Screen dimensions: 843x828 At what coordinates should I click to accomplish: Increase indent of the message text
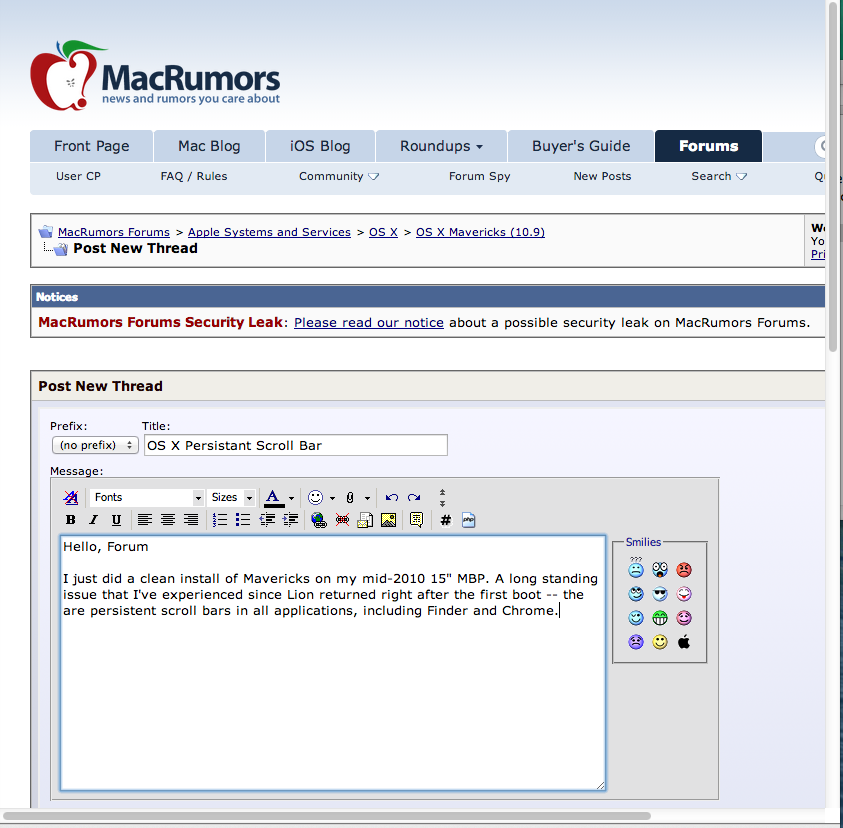pos(290,520)
